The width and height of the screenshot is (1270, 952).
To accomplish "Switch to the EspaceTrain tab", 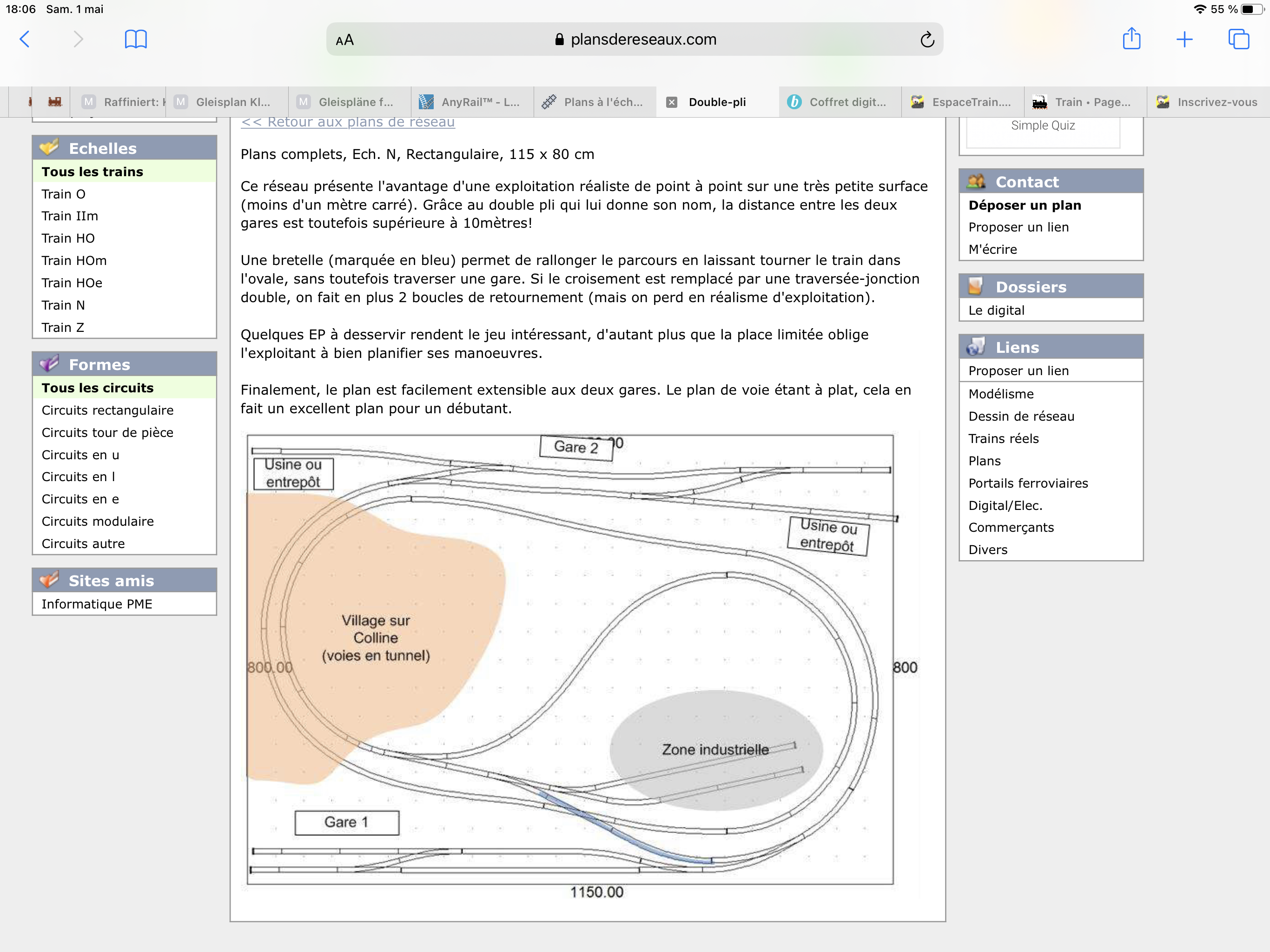I will tap(963, 102).
